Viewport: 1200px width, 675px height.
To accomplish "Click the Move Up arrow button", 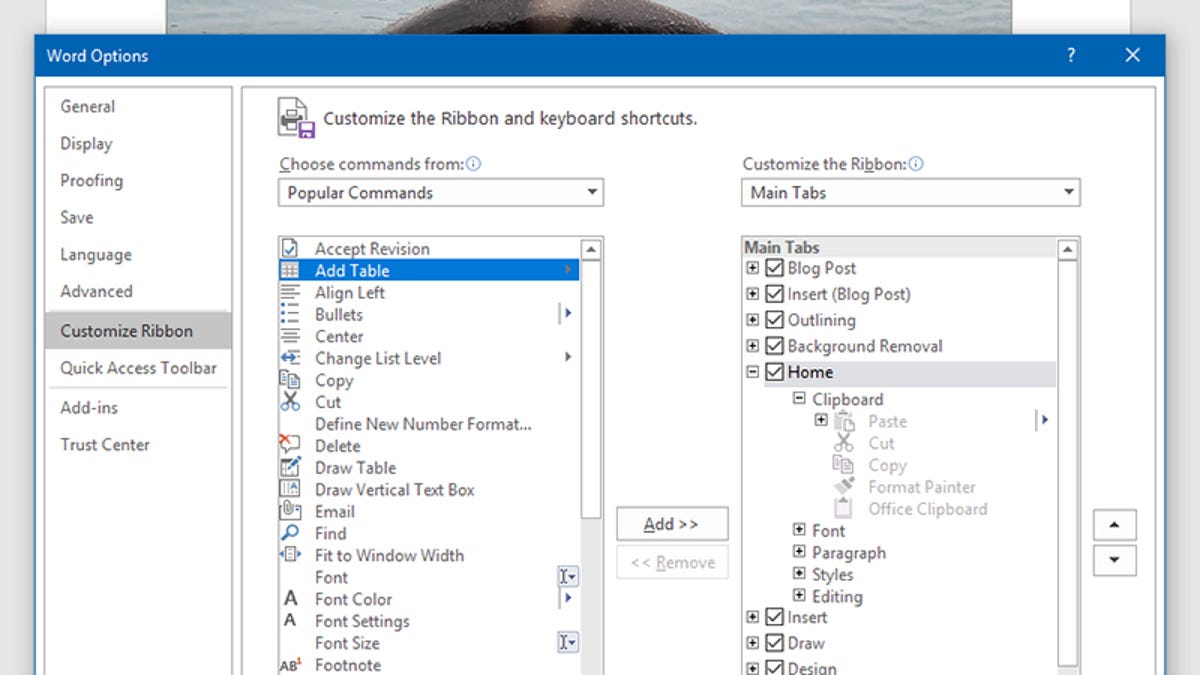I will point(1115,524).
